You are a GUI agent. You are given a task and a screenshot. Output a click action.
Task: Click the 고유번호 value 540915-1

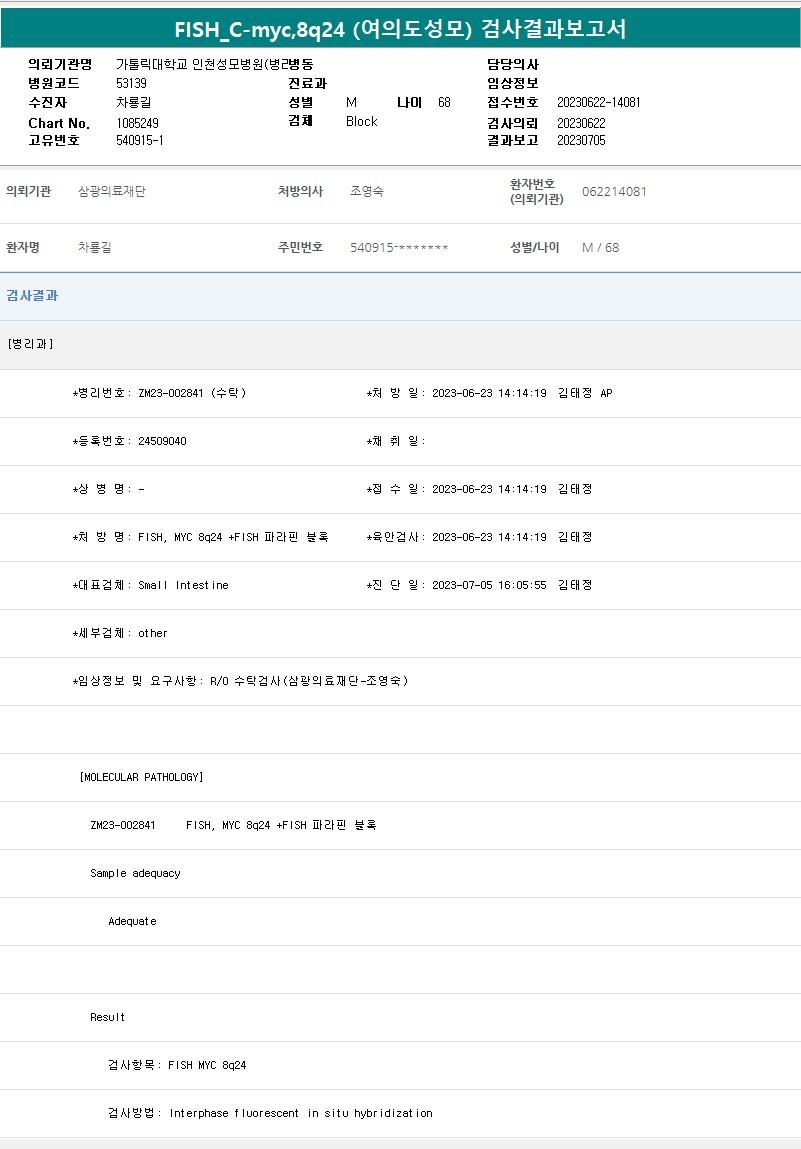coord(139,141)
